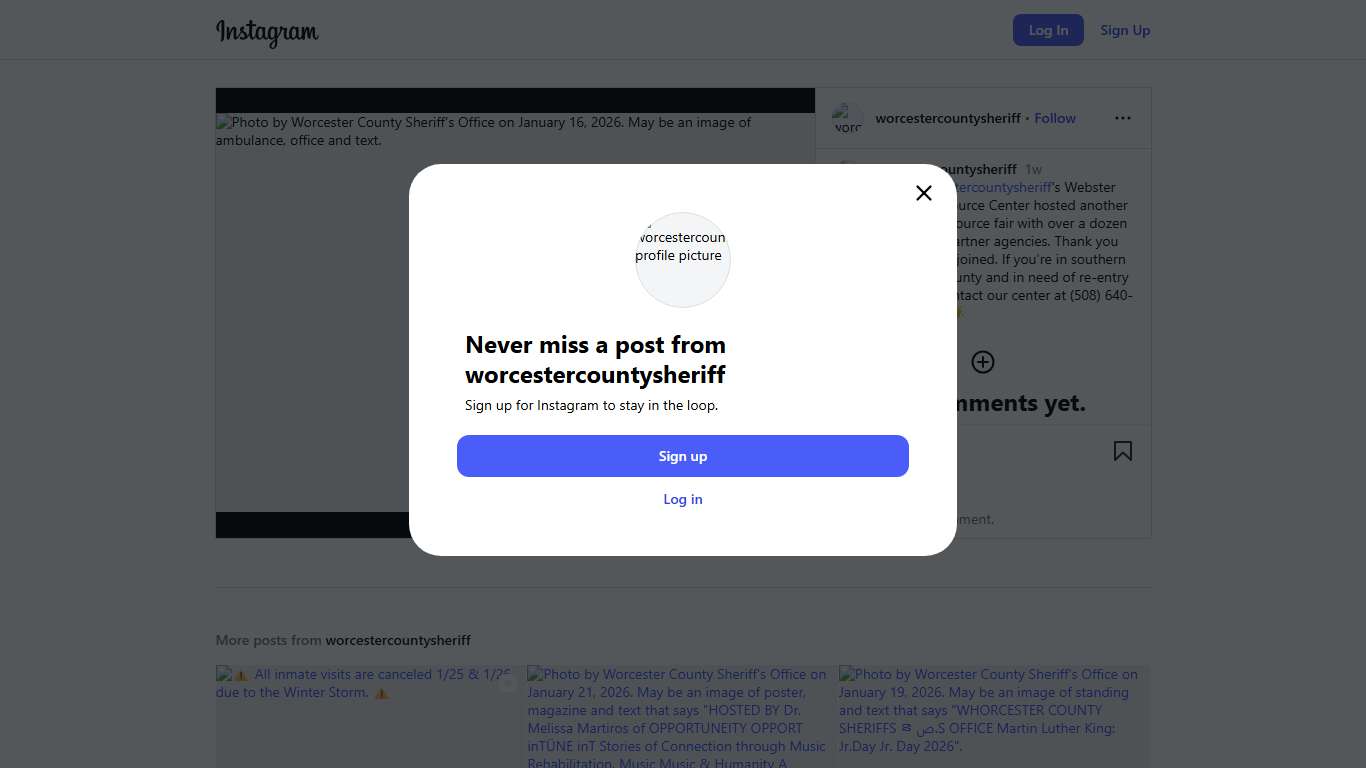The width and height of the screenshot is (1366, 768).
Task: Close the sign-up popup dialog
Action: [x=923, y=193]
